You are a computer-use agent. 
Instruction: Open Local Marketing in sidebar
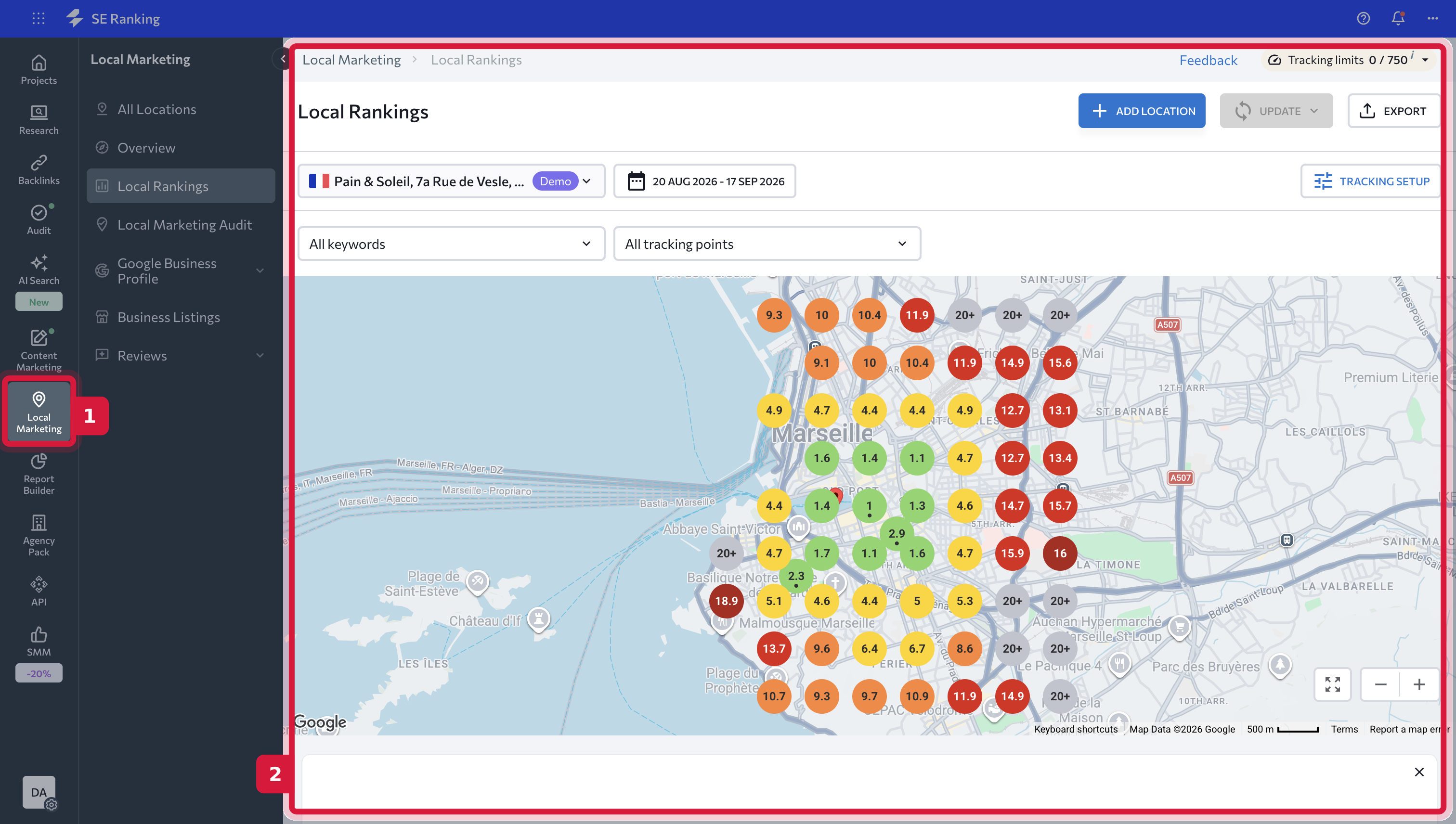point(39,412)
